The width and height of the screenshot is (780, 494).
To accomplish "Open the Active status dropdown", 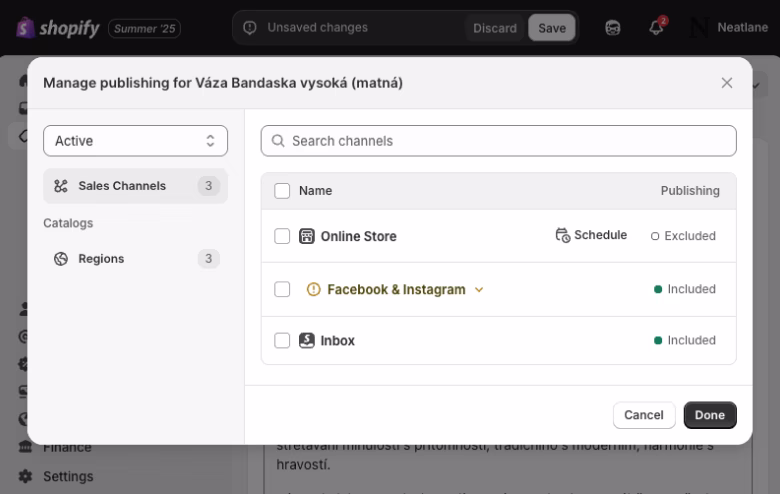I will tap(135, 141).
